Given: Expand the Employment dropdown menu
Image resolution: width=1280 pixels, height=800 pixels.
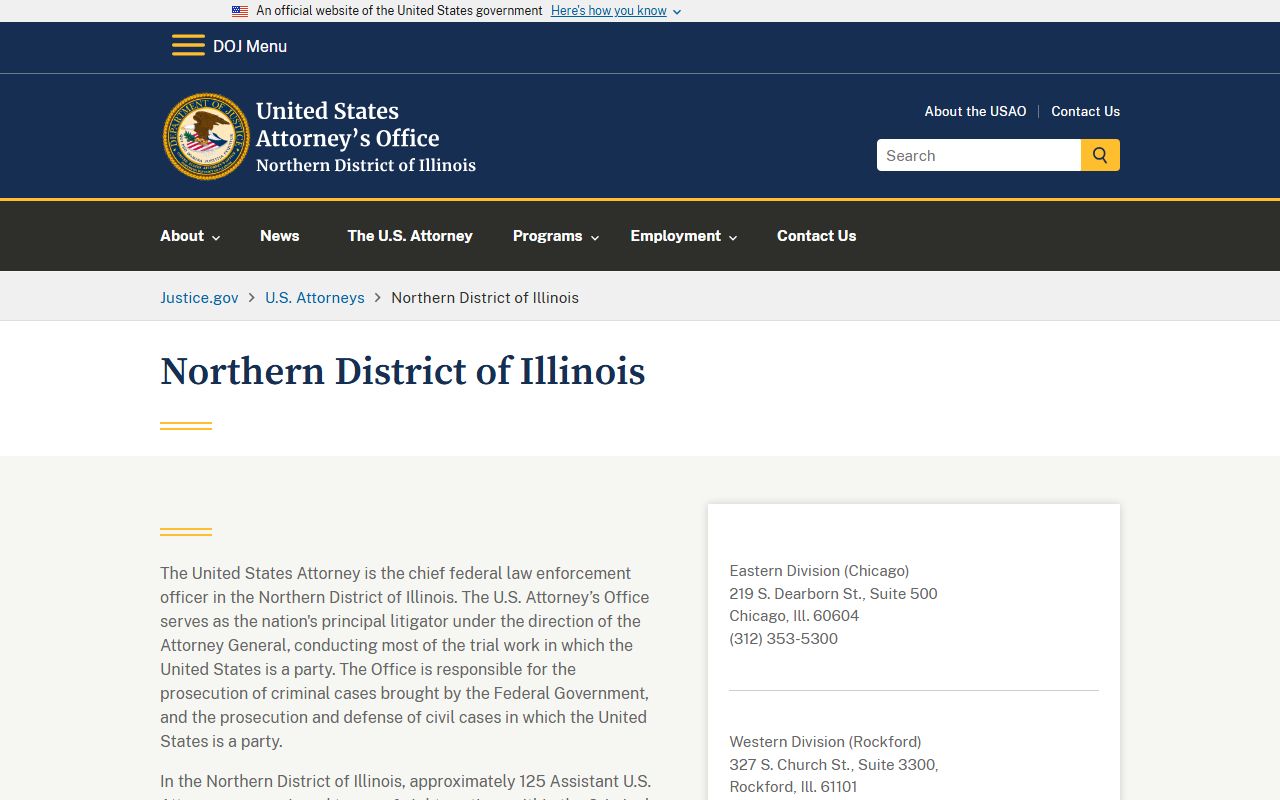Looking at the screenshot, I should (684, 236).
